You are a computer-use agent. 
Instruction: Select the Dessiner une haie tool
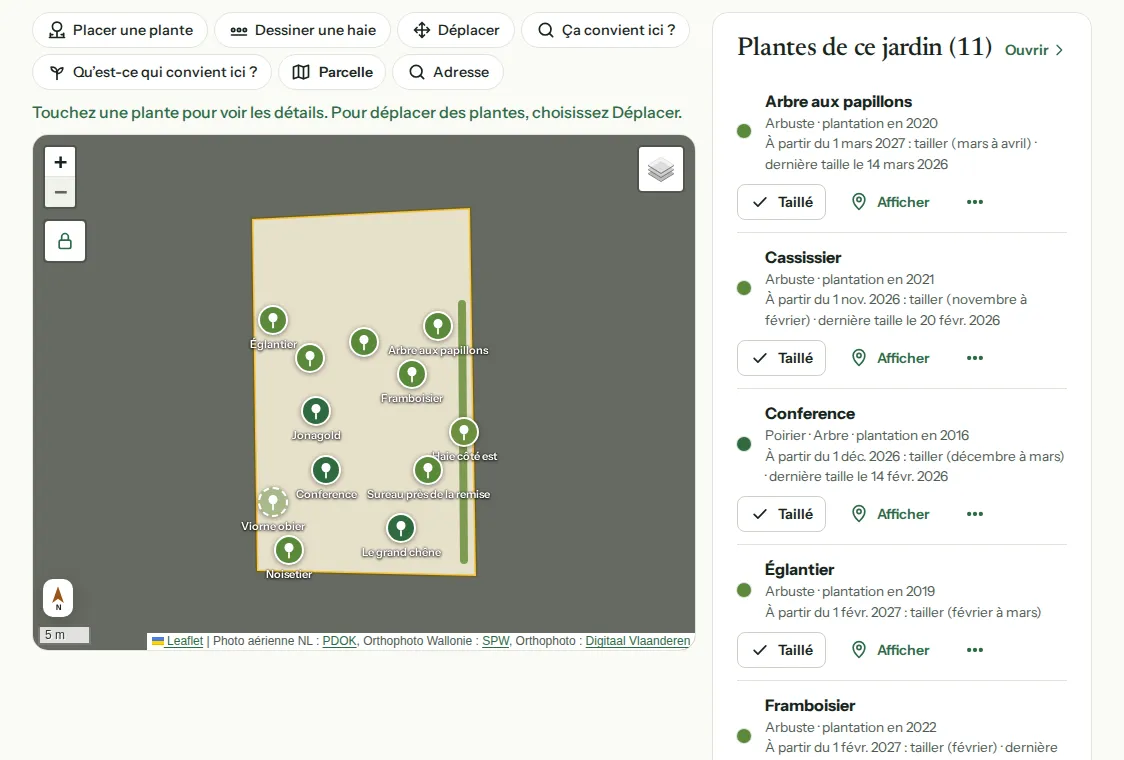coord(303,30)
